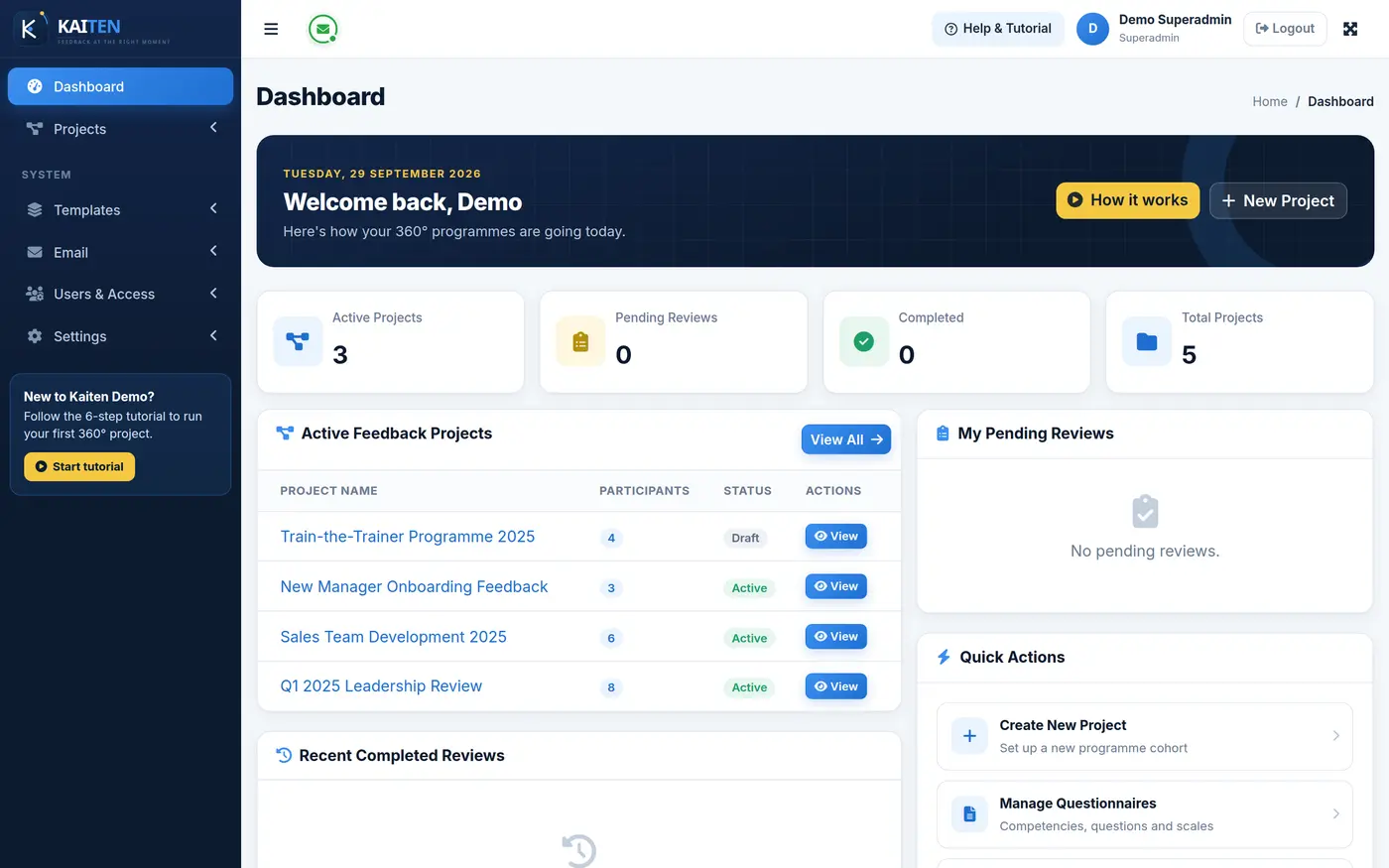This screenshot has width=1389, height=868.
Task: Start the 6-step tutorial
Action: point(79,466)
